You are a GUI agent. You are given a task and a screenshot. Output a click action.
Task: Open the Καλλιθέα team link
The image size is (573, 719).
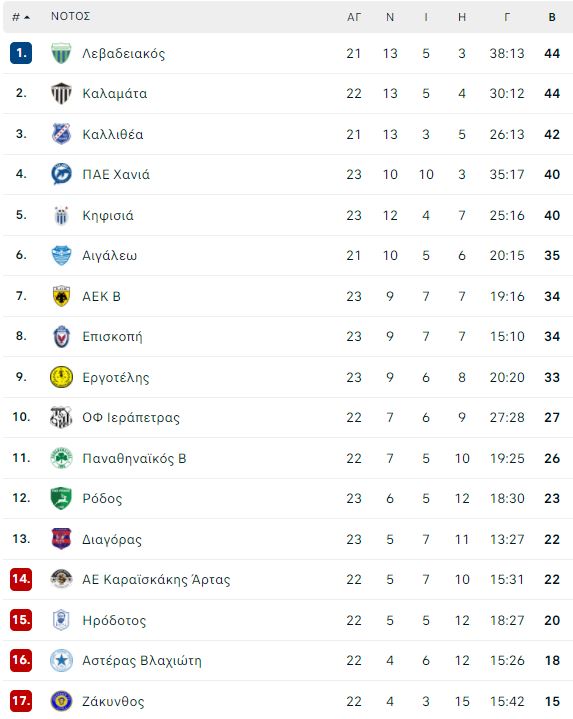coord(113,134)
